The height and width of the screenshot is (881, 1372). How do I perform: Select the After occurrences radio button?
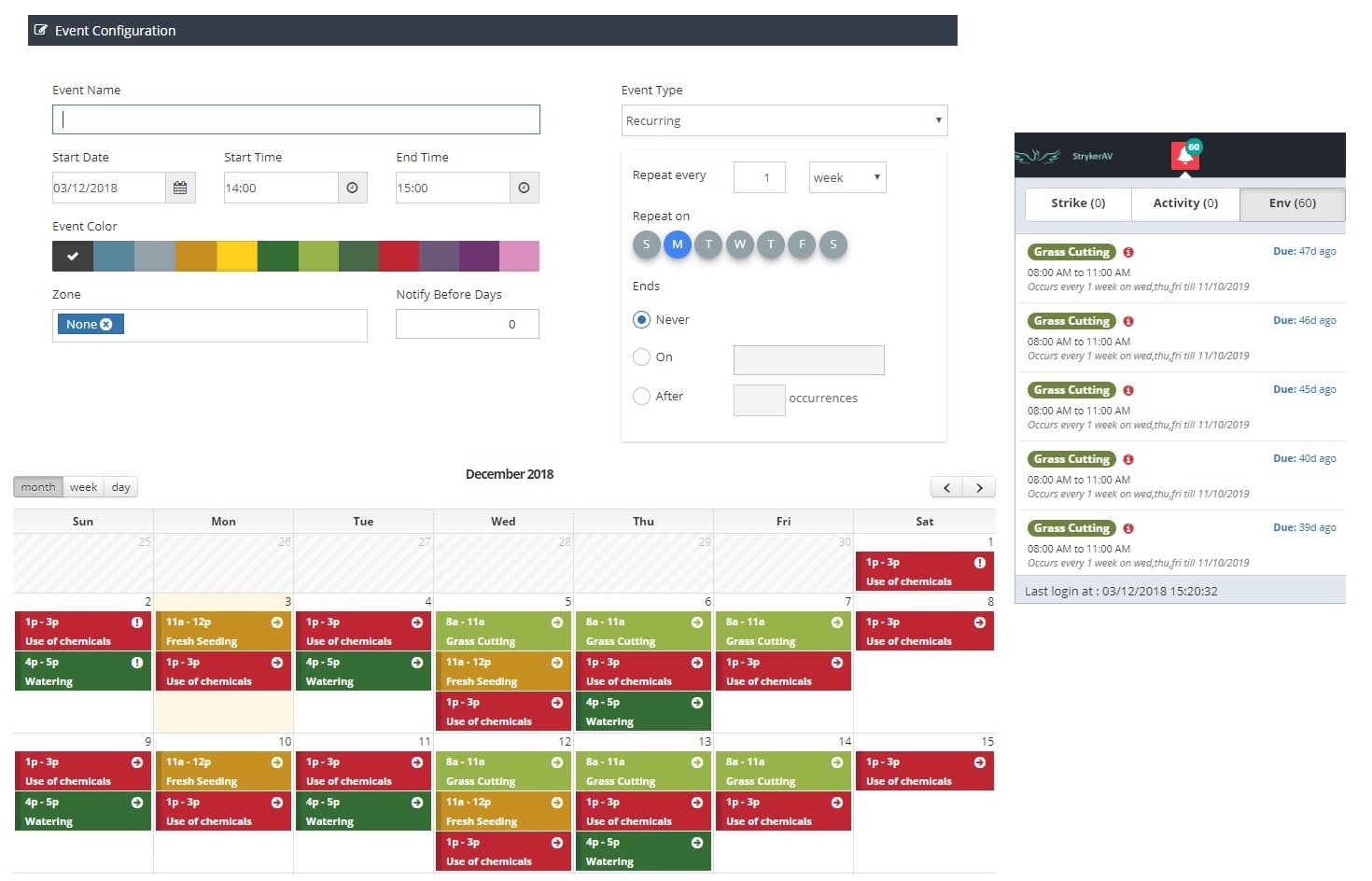click(x=641, y=396)
